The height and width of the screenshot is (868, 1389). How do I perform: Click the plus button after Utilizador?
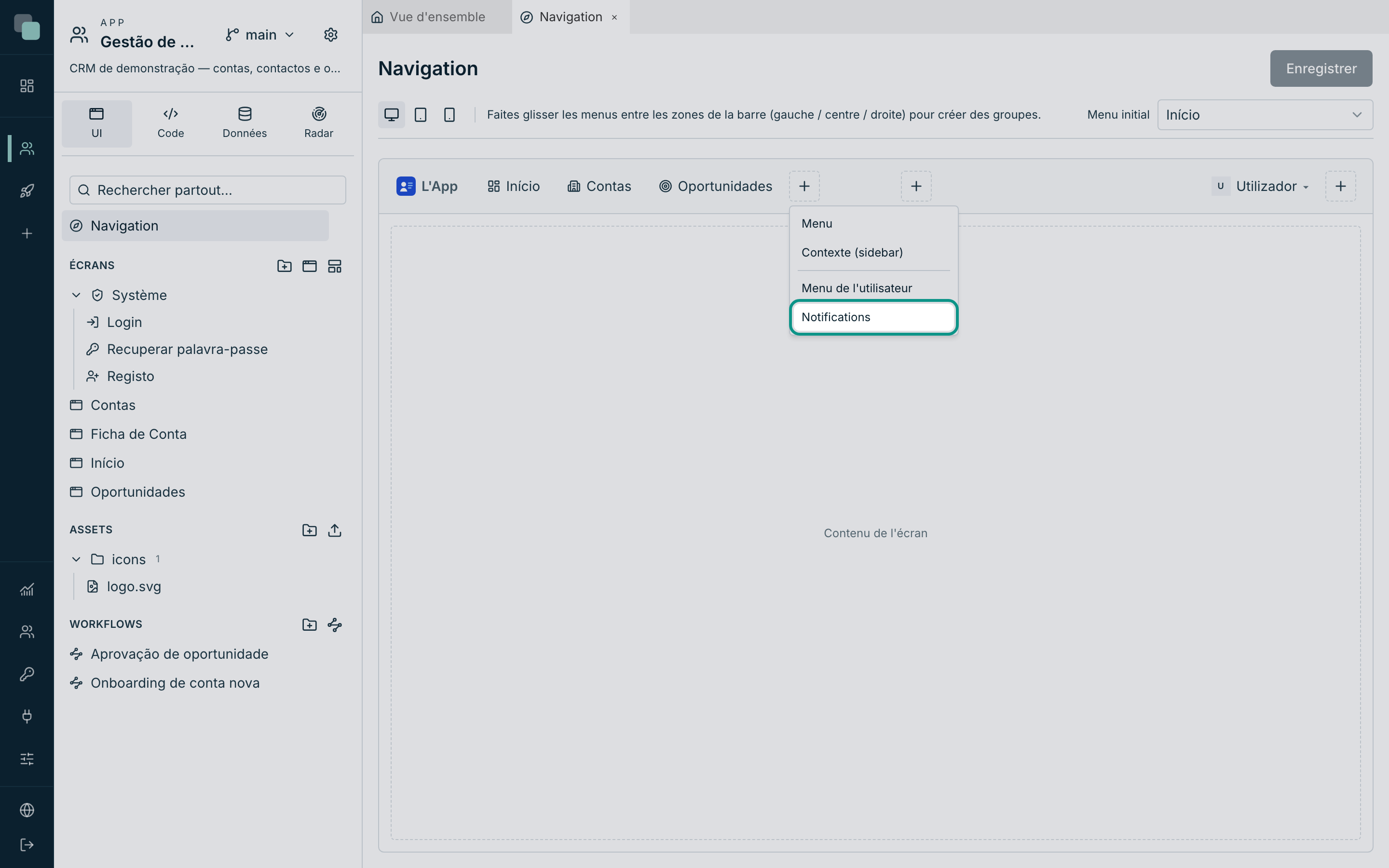click(1340, 186)
